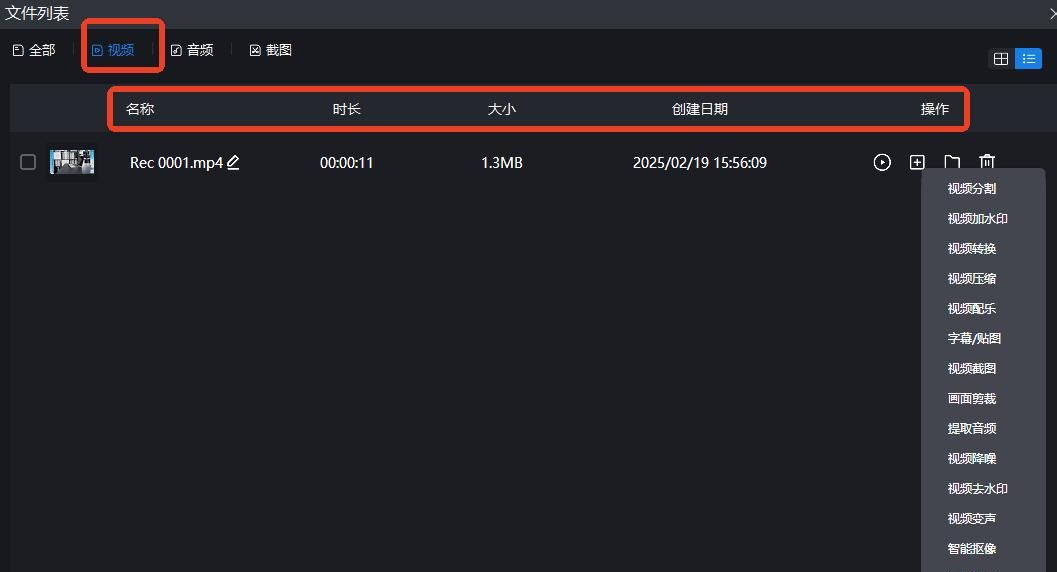Select the 视频 tab
The width and height of the screenshot is (1057, 572).
(113, 50)
